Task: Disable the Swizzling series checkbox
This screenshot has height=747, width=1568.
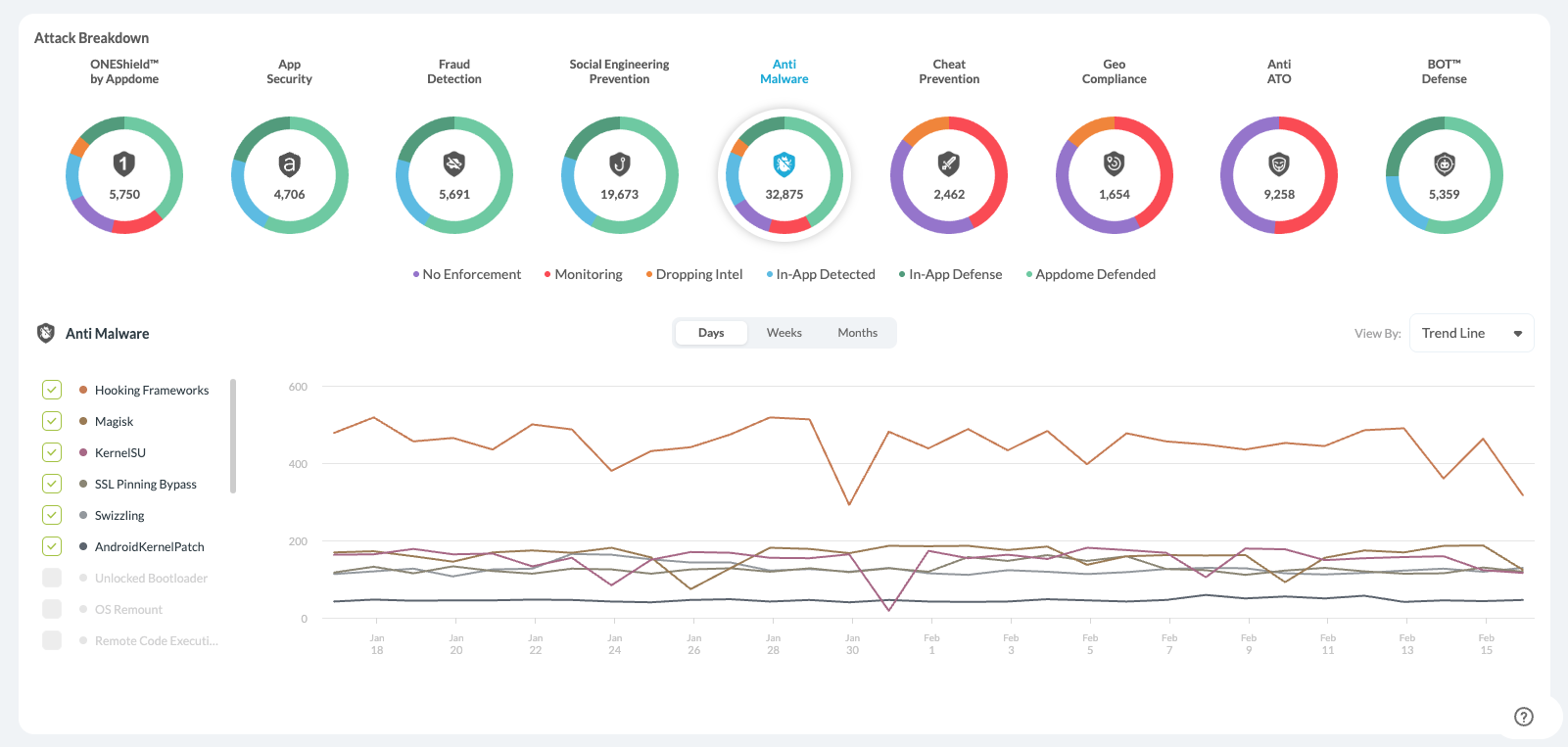Action: click(x=52, y=515)
